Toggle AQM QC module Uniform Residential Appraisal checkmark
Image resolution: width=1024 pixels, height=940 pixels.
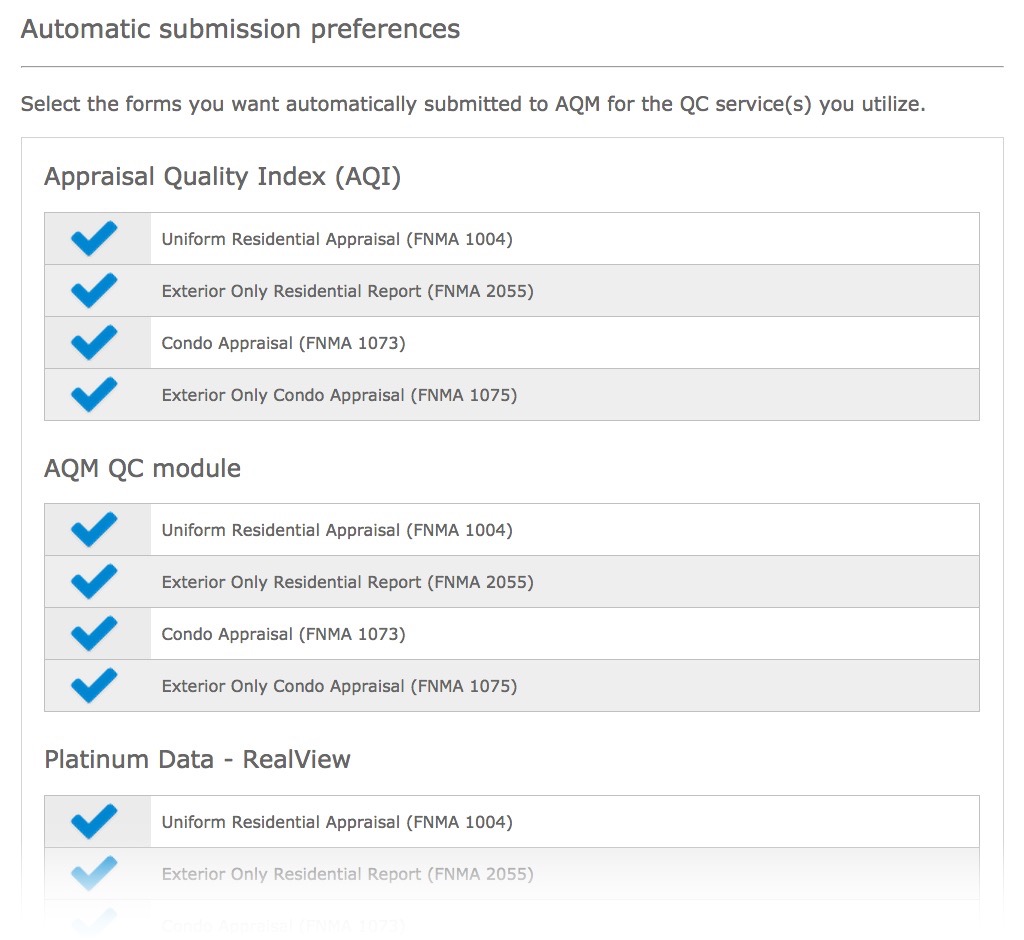(x=94, y=529)
